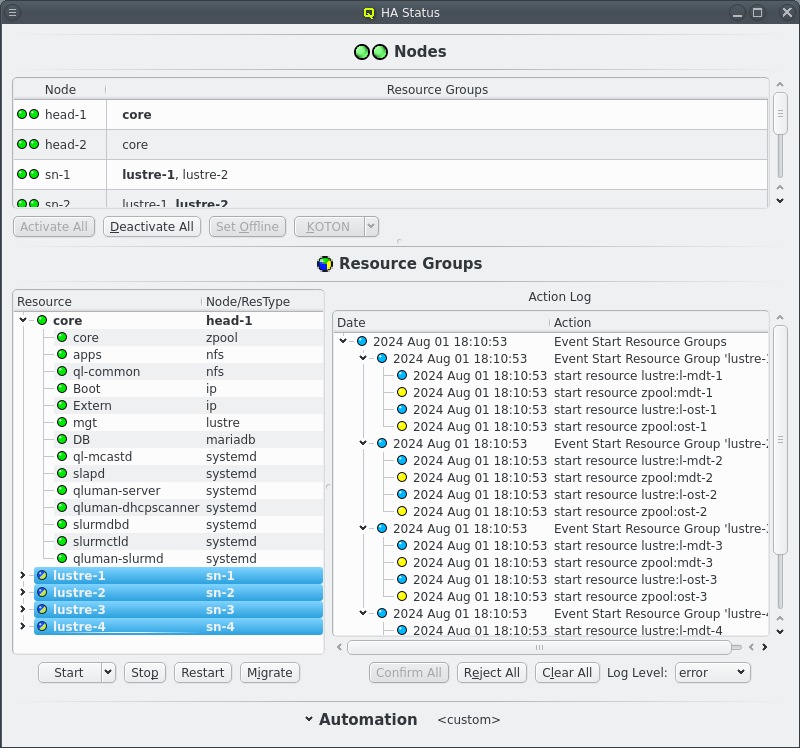Expand the lustre-3 resource group
The height and width of the screenshot is (748, 800).
coord(22,609)
